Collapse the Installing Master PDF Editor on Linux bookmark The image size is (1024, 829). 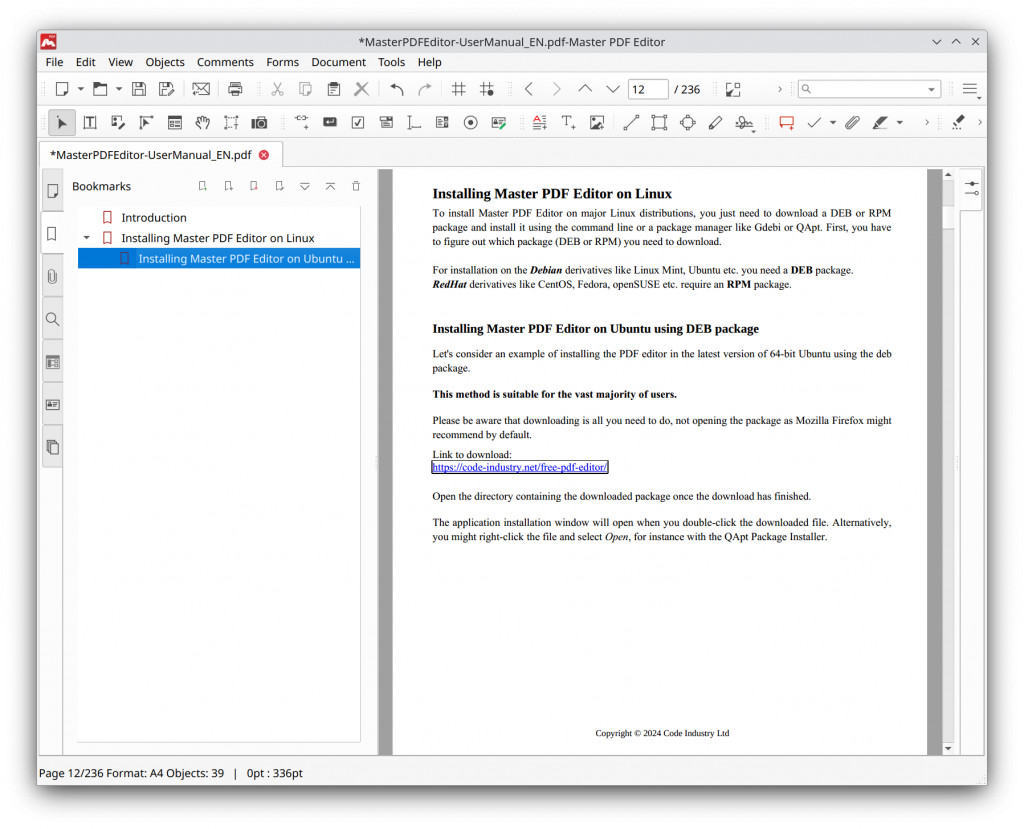click(86, 238)
